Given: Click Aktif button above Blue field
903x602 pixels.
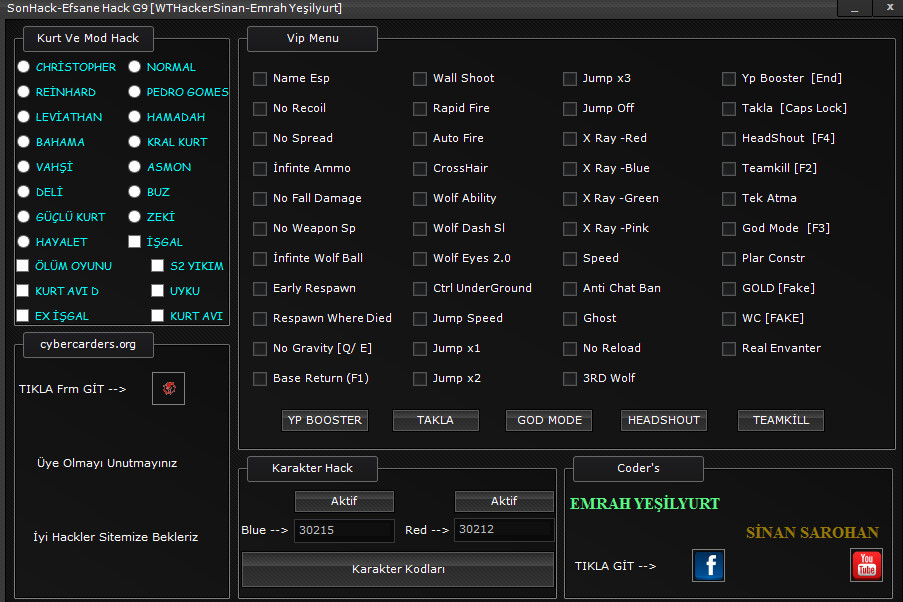Looking at the screenshot, I should [x=344, y=501].
